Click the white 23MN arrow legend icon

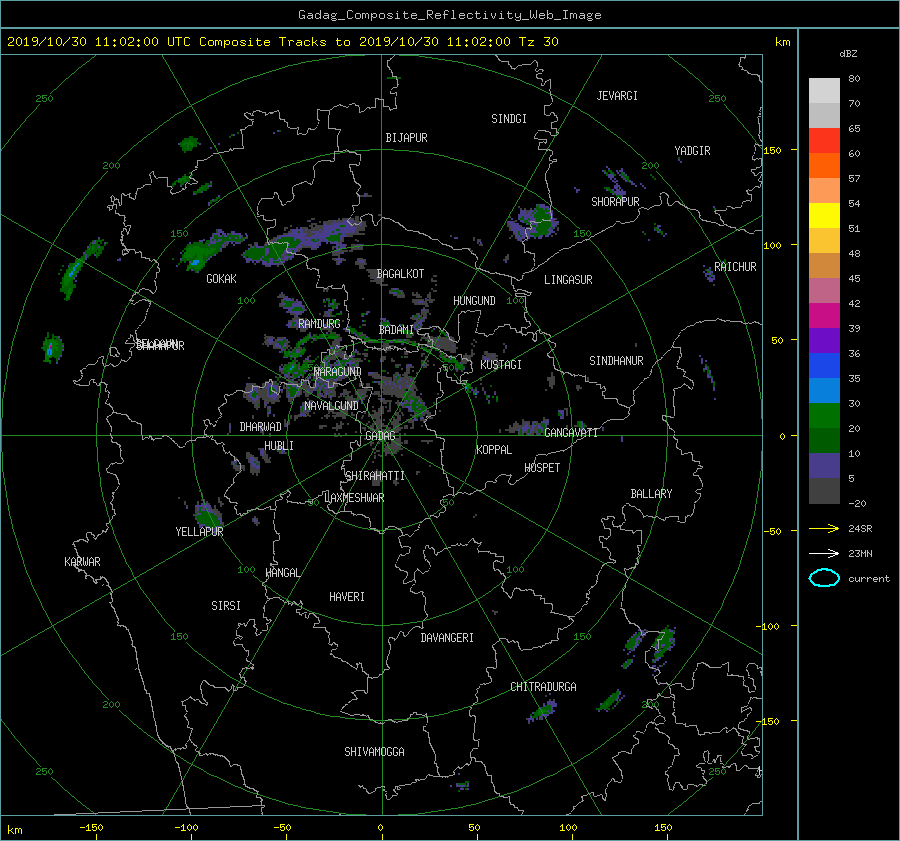coord(824,553)
